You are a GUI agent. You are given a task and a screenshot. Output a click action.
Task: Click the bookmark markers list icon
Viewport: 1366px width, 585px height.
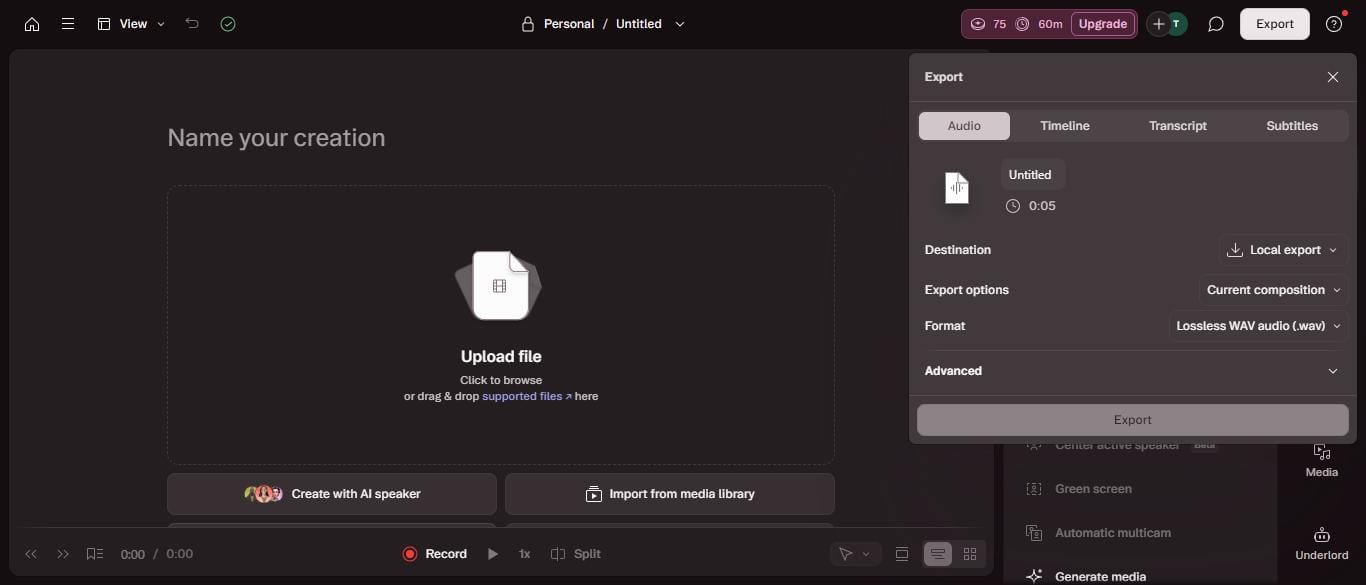[x=95, y=554]
